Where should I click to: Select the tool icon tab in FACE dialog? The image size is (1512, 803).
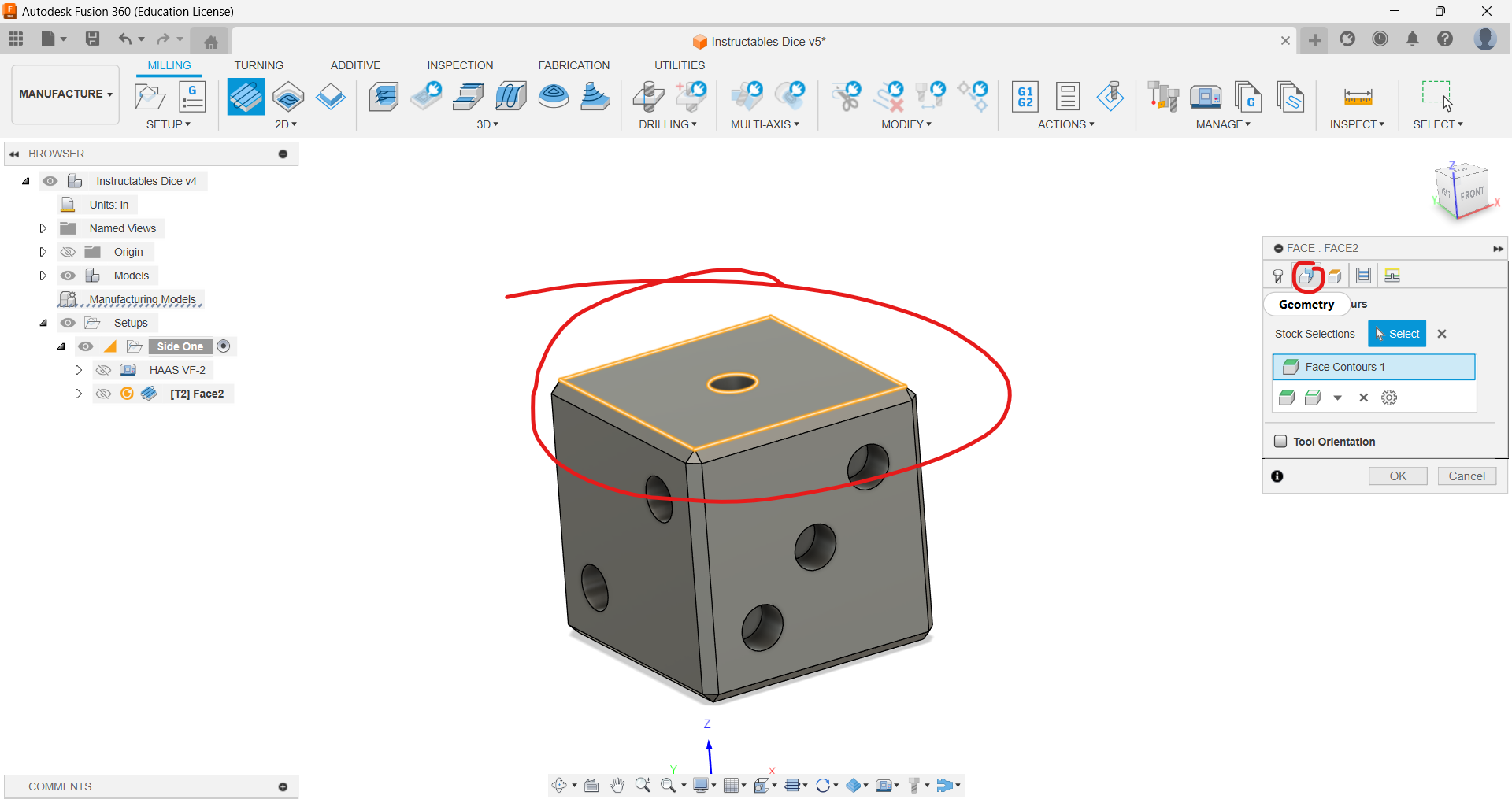click(1277, 276)
